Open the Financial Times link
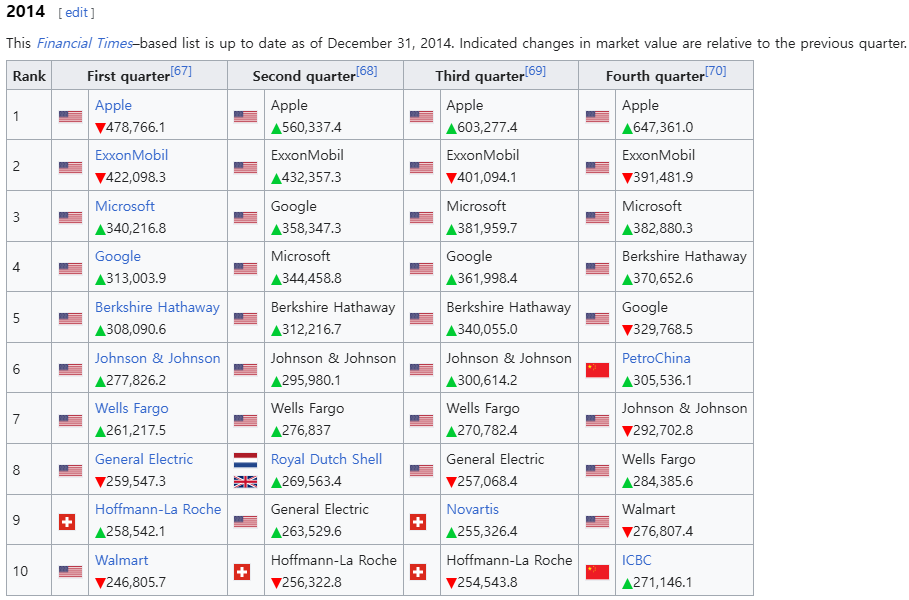 (85, 43)
